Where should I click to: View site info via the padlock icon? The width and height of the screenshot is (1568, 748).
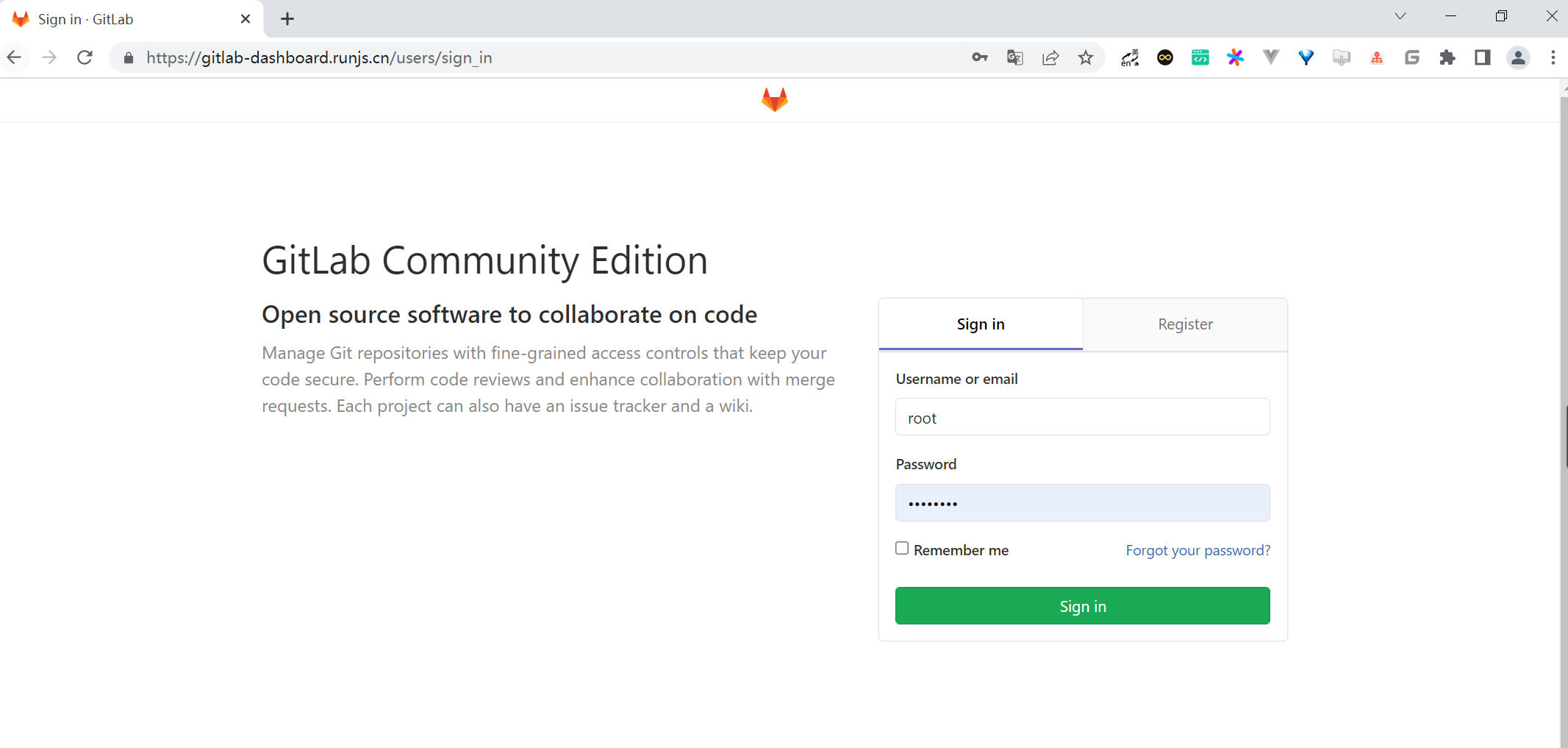tap(129, 58)
